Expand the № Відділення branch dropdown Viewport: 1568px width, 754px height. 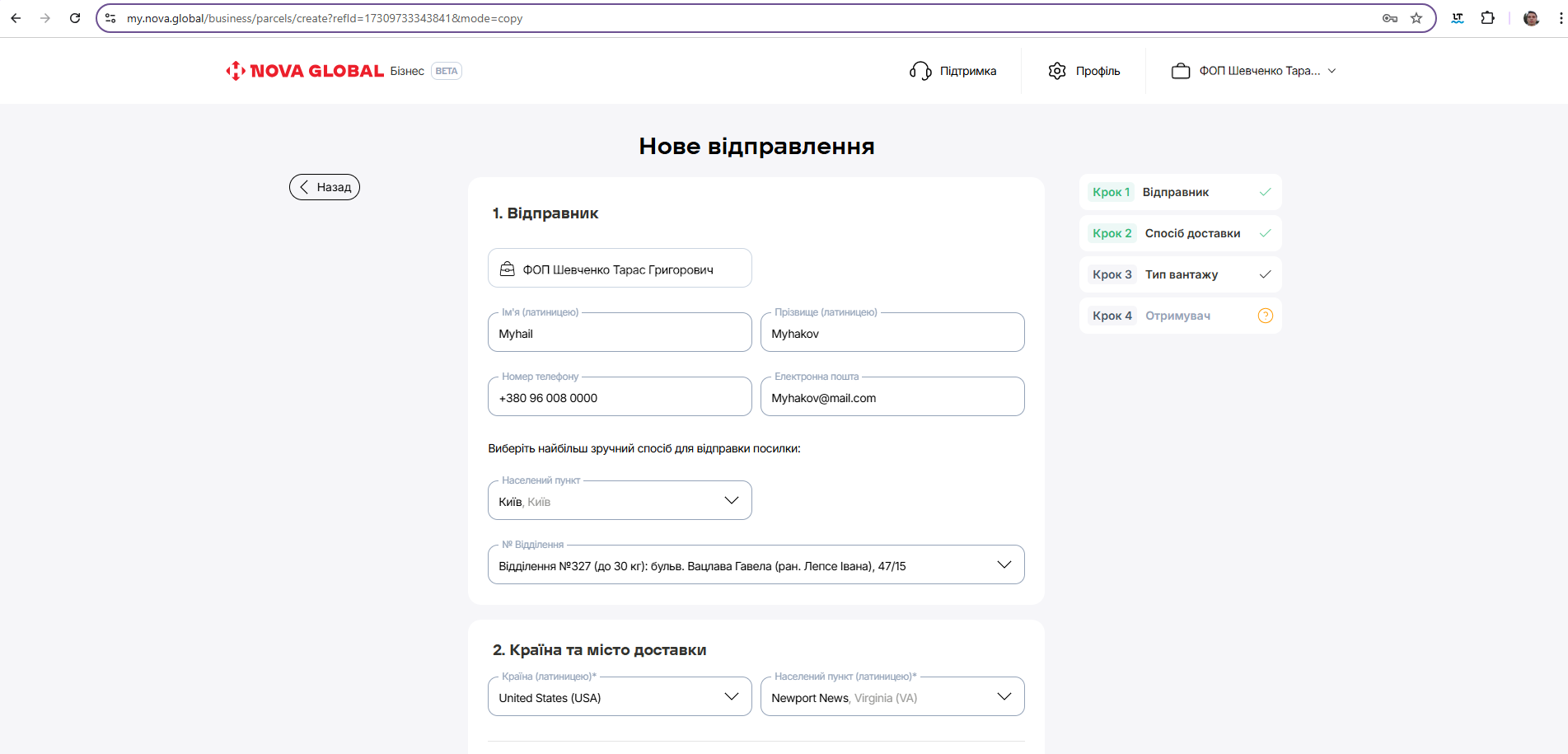click(756, 565)
